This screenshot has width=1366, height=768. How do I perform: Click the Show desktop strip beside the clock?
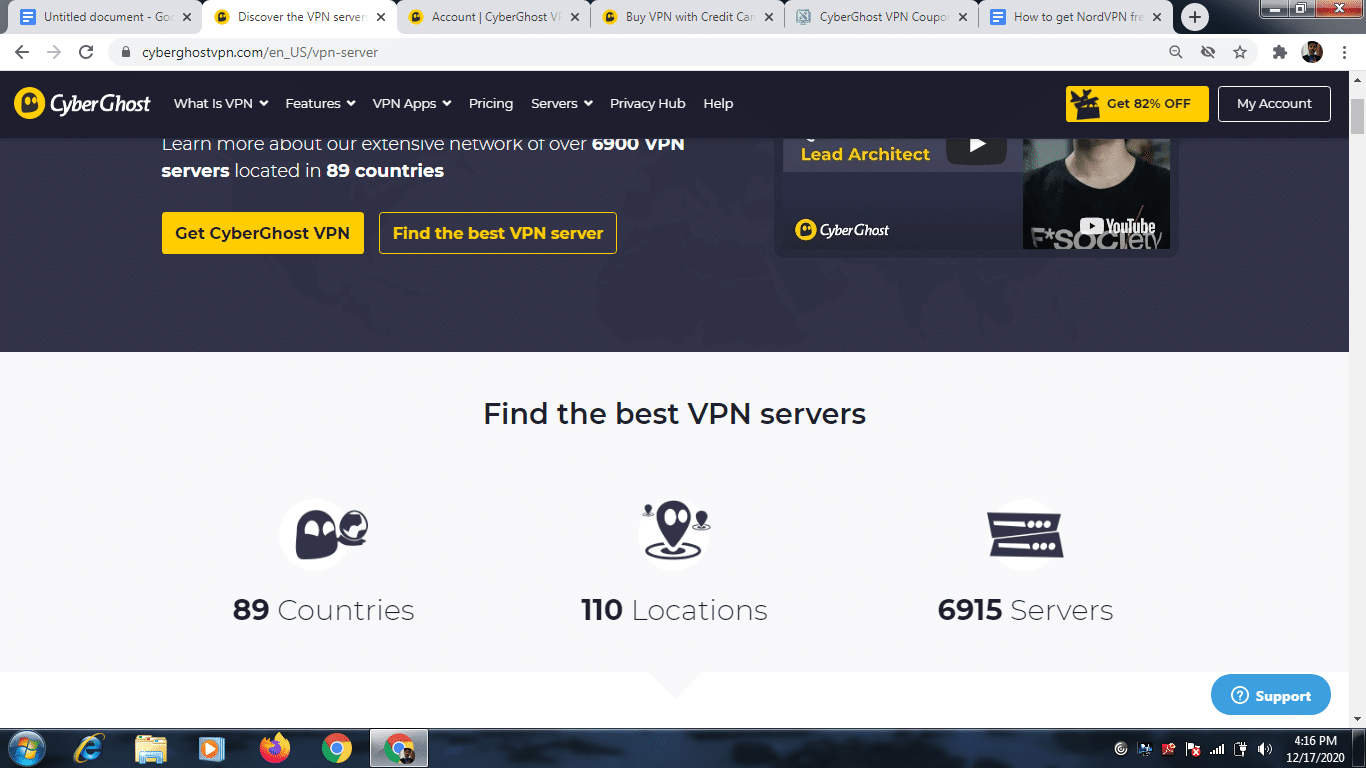[x=1359, y=748]
